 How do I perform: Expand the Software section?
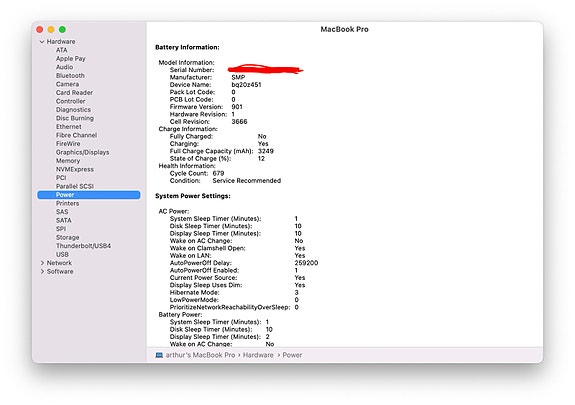coord(42,271)
